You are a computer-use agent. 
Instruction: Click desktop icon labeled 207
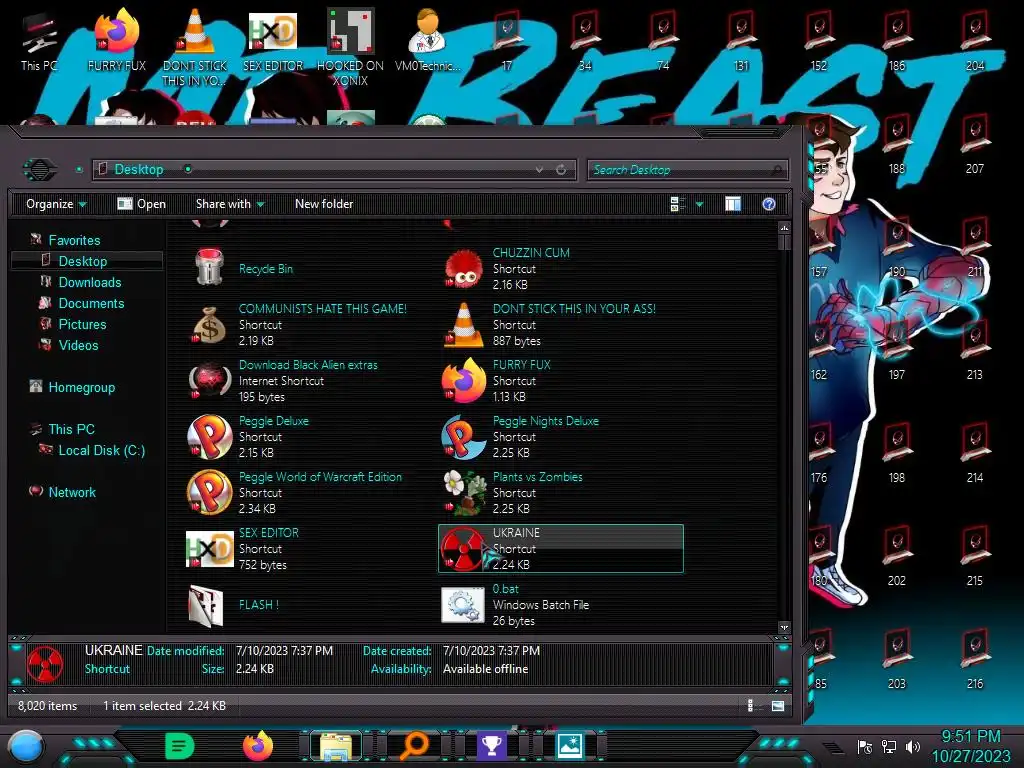point(974,144)
